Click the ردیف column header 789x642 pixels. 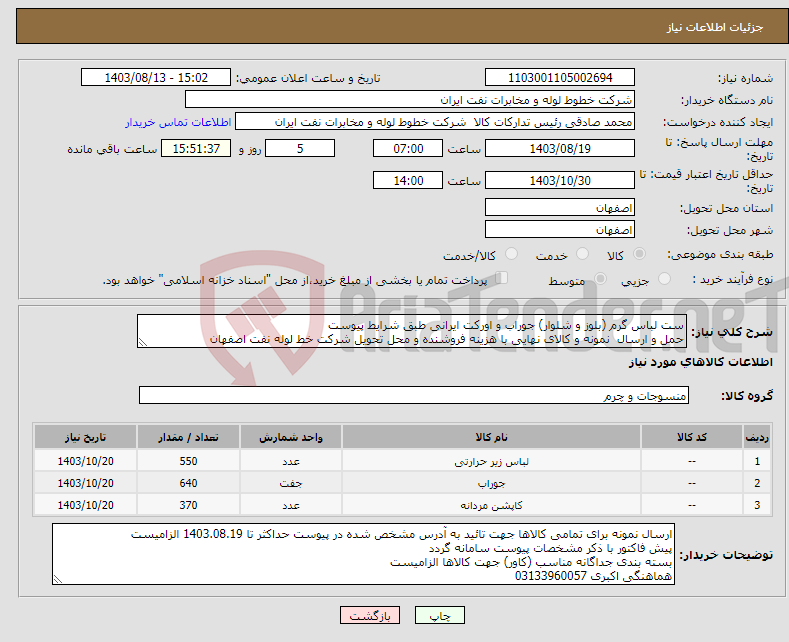(x=757, y=437)
